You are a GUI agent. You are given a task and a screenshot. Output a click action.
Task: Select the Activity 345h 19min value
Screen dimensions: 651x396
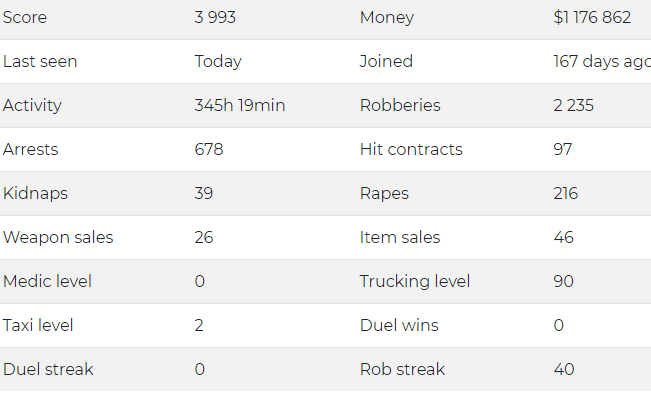coord(240,105)
